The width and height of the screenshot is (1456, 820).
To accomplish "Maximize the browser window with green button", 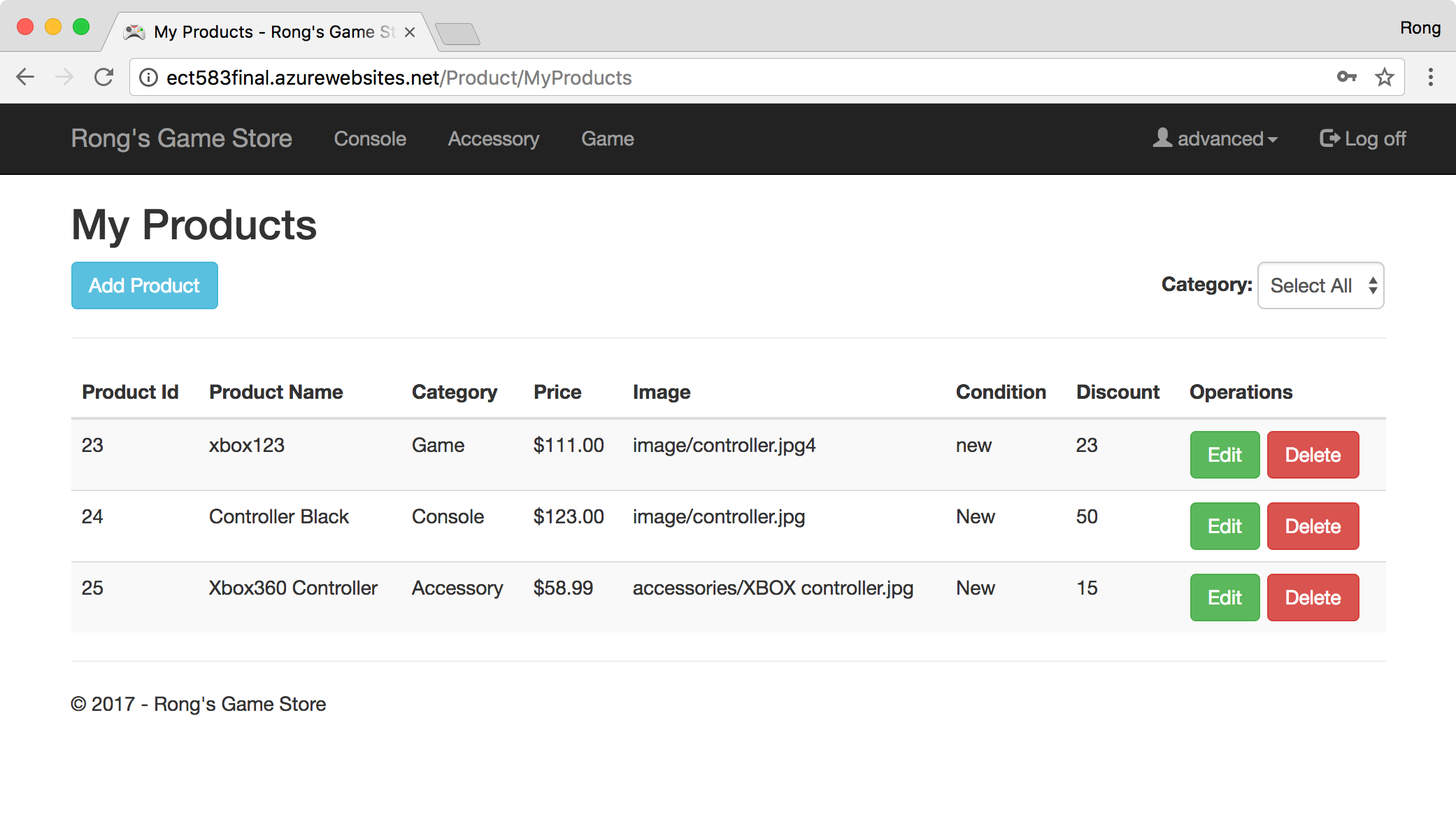I will 81,27.
